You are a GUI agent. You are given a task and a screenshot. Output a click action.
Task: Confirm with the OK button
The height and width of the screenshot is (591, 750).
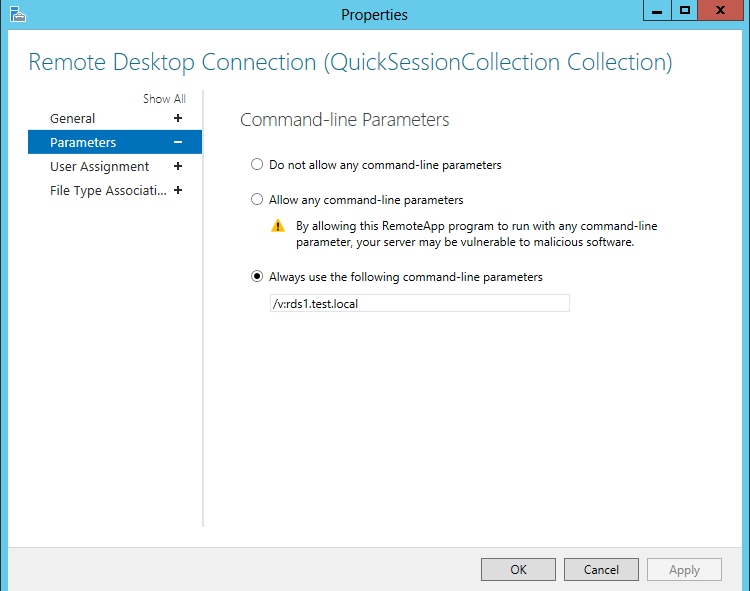518,569
